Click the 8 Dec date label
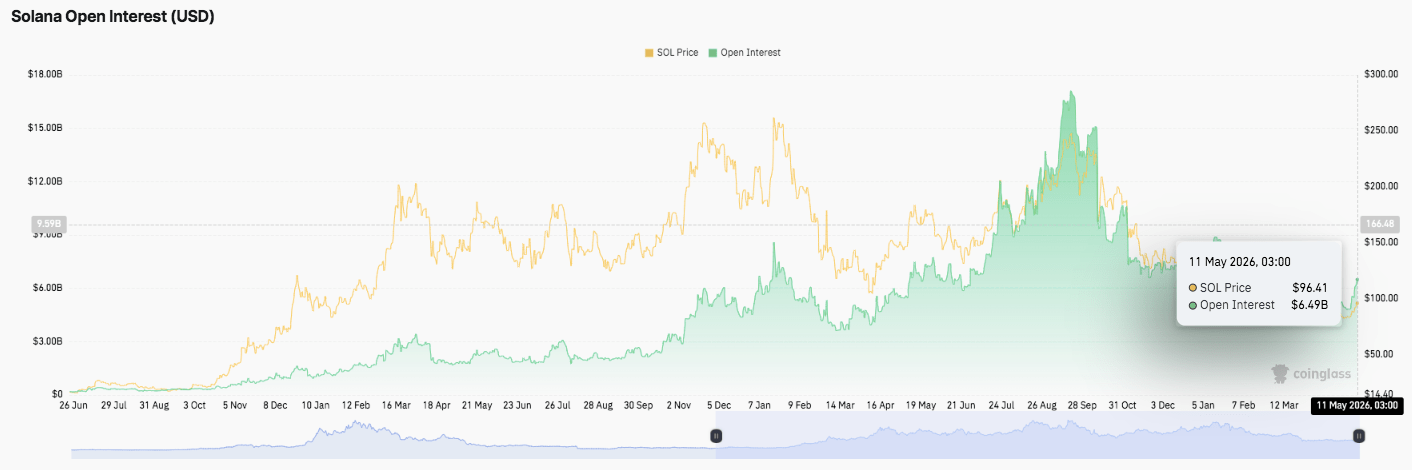Image resolution: width=1412 pixels, height=470 pixels. coord(274,405)
